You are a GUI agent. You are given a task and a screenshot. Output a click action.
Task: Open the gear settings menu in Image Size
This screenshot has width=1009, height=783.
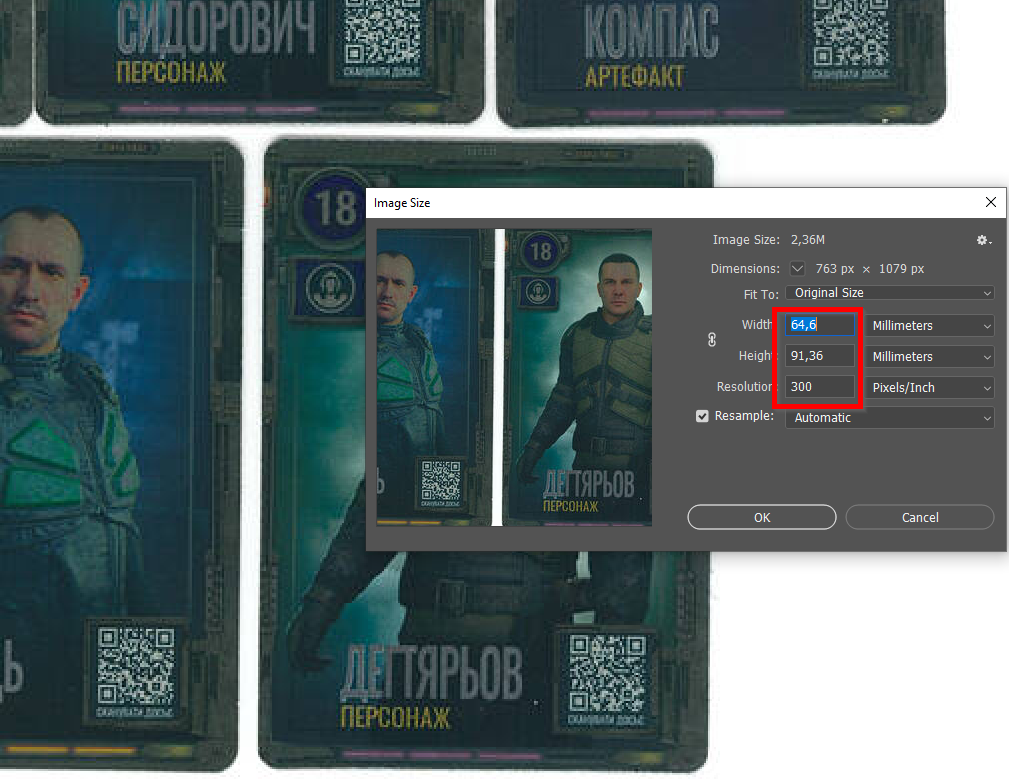pyautogui.click(x=983, y=240)
